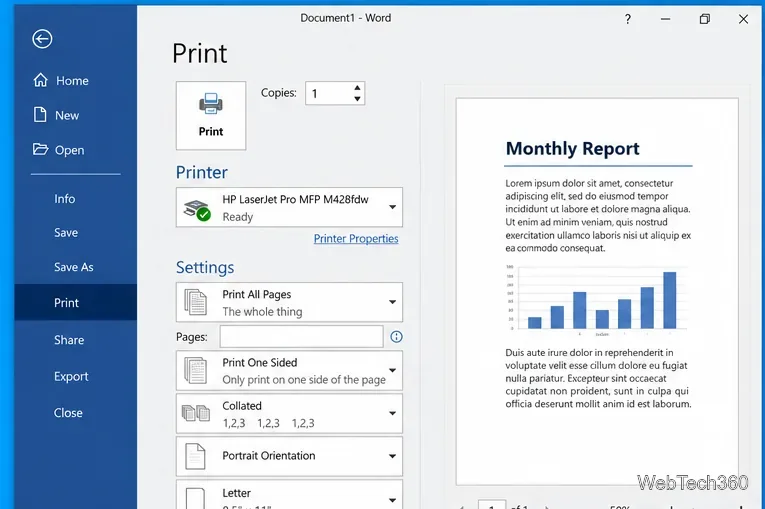
Task: Expand the Print All Pages dropdown
Action: [289, 302]
